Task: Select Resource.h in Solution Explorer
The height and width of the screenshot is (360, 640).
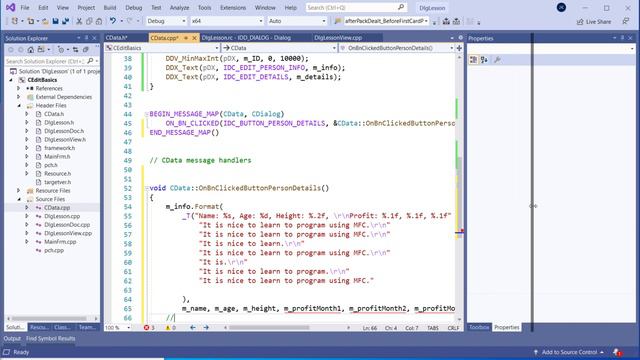Action: tap(58, 173)
